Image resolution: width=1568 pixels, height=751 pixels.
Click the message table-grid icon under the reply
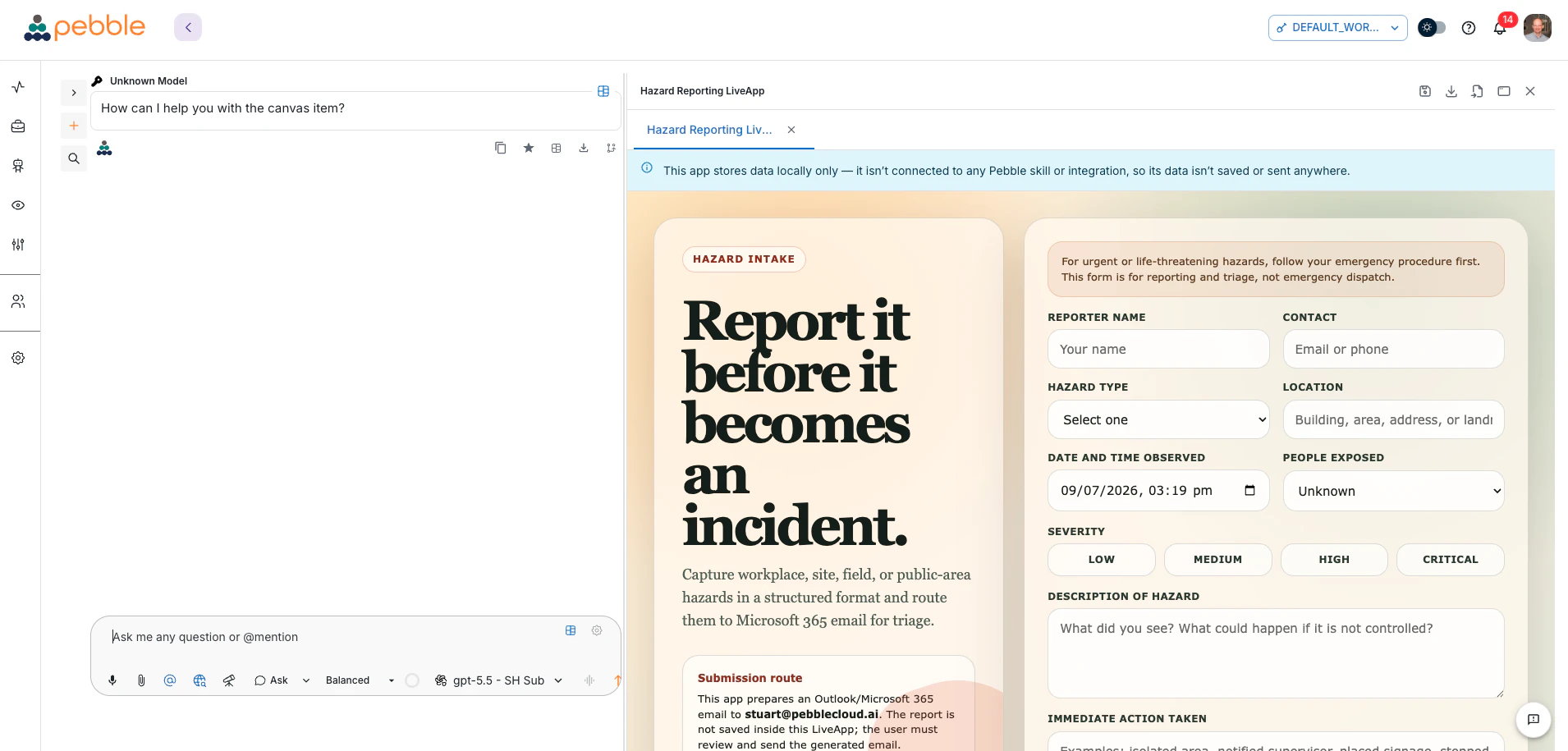coord(557,148)
